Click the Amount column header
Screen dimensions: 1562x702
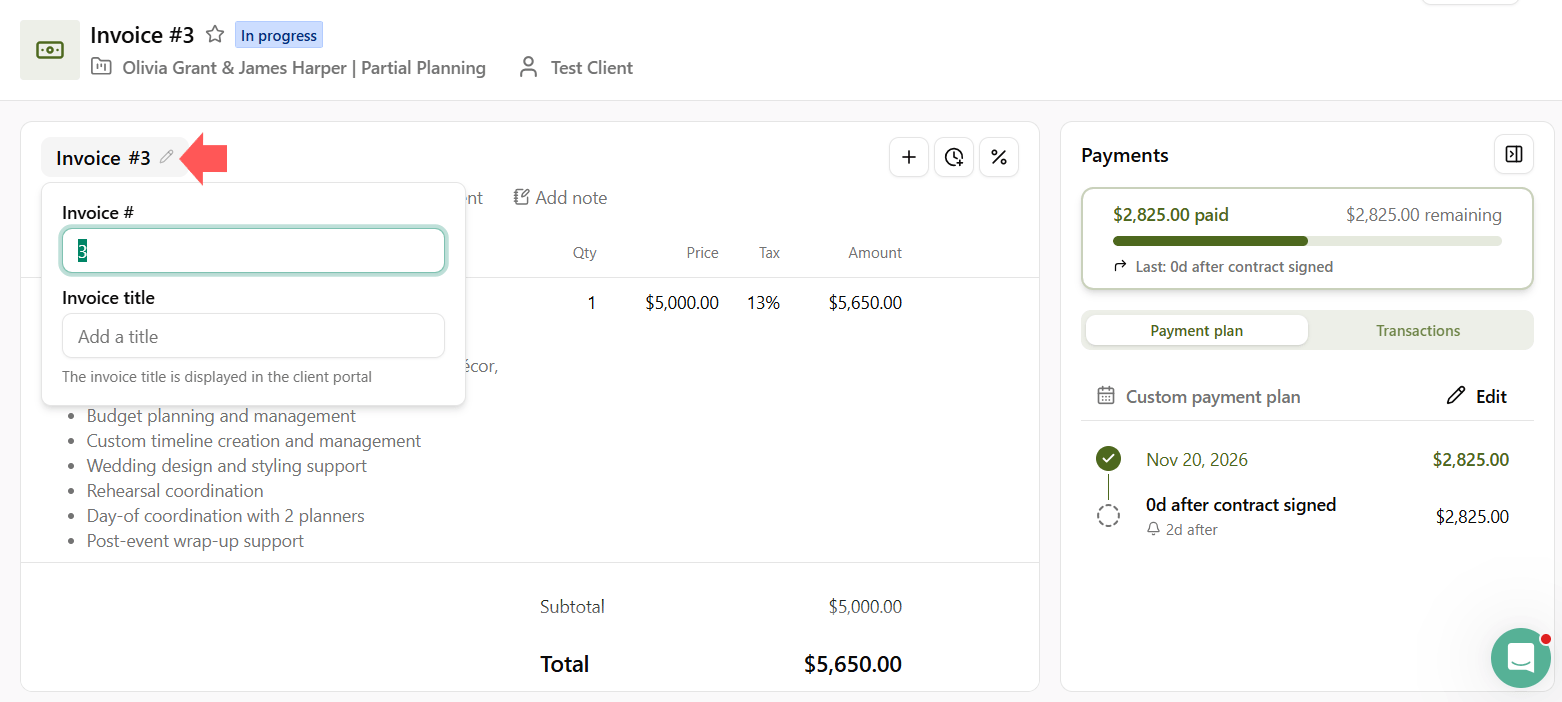pos(875,253)
